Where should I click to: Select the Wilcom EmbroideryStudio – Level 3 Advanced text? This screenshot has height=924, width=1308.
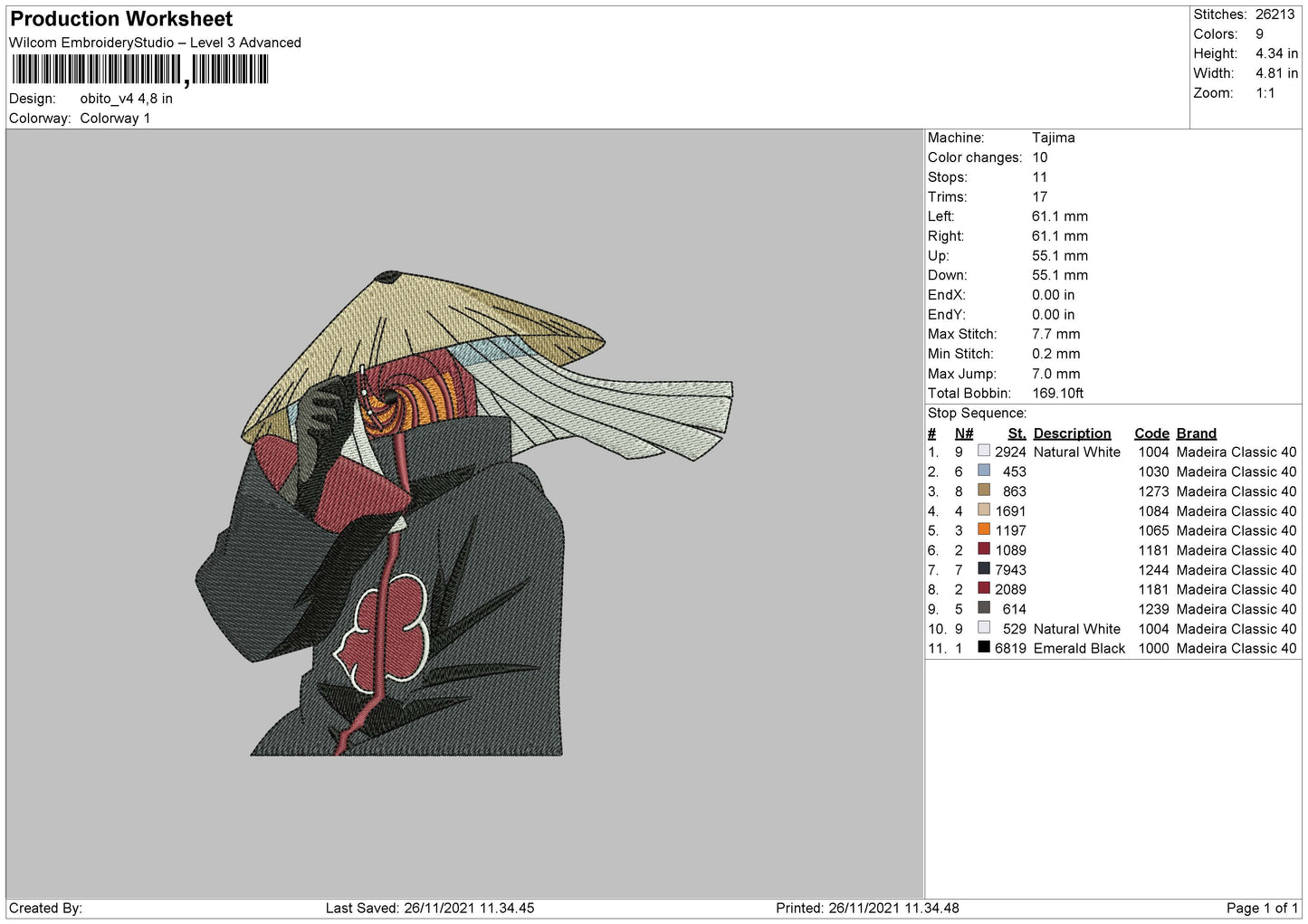155,43
